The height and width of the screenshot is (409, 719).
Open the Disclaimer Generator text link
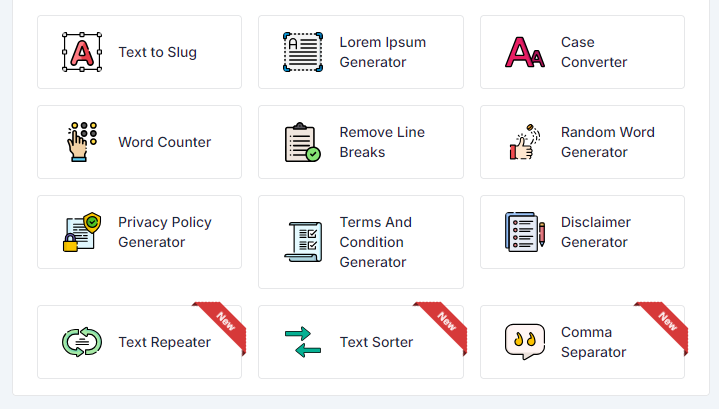tap(595, 232)
